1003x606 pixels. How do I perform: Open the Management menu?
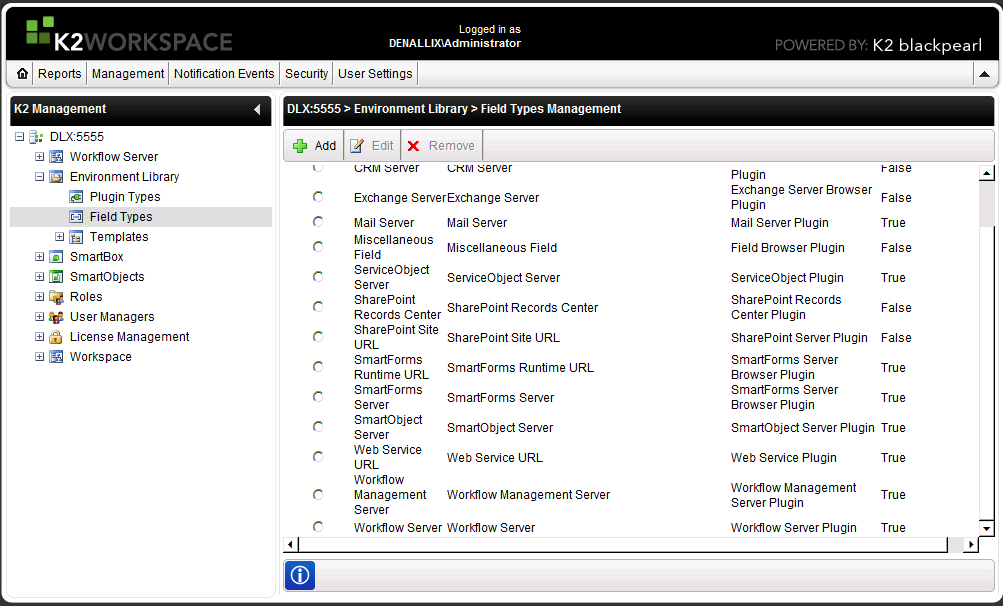pos(128,74)
